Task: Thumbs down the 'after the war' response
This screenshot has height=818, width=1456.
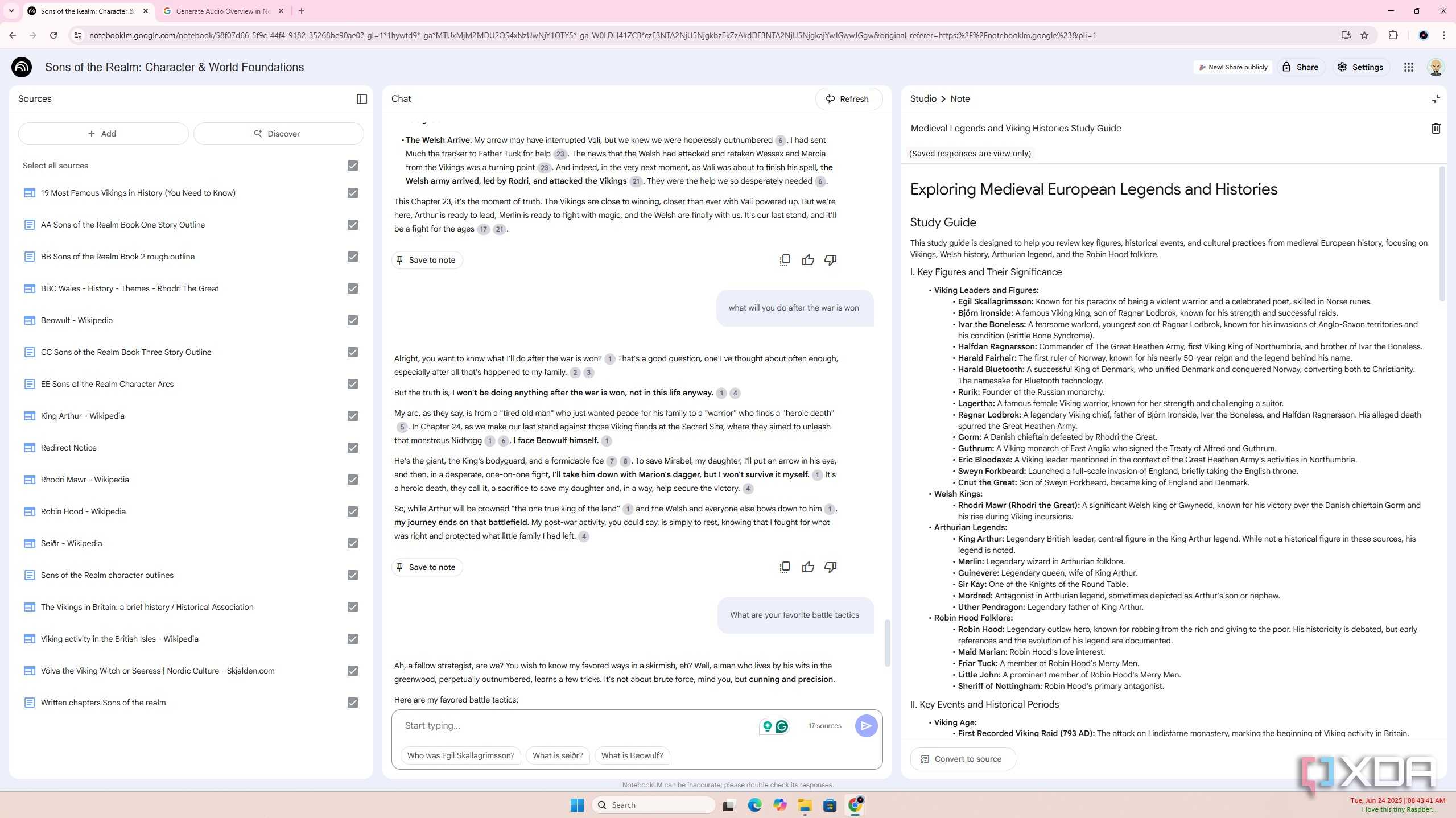Action: click(831, 567)
